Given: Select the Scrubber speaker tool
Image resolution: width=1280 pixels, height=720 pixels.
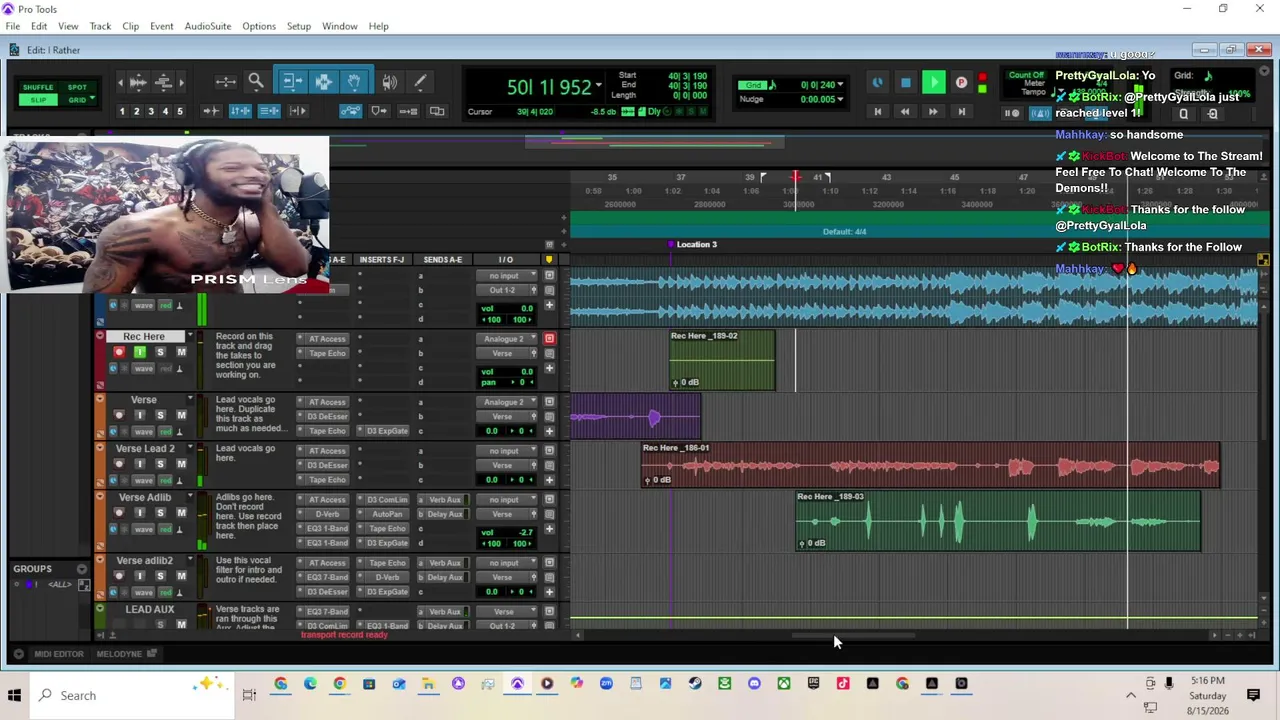Looking at the screenshot, I should (x=389, y=82).
